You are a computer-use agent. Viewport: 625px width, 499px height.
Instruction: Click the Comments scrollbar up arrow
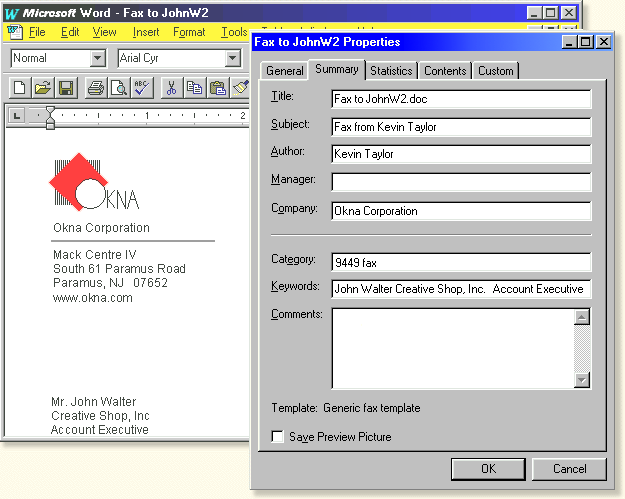click(x=582, y=317)
